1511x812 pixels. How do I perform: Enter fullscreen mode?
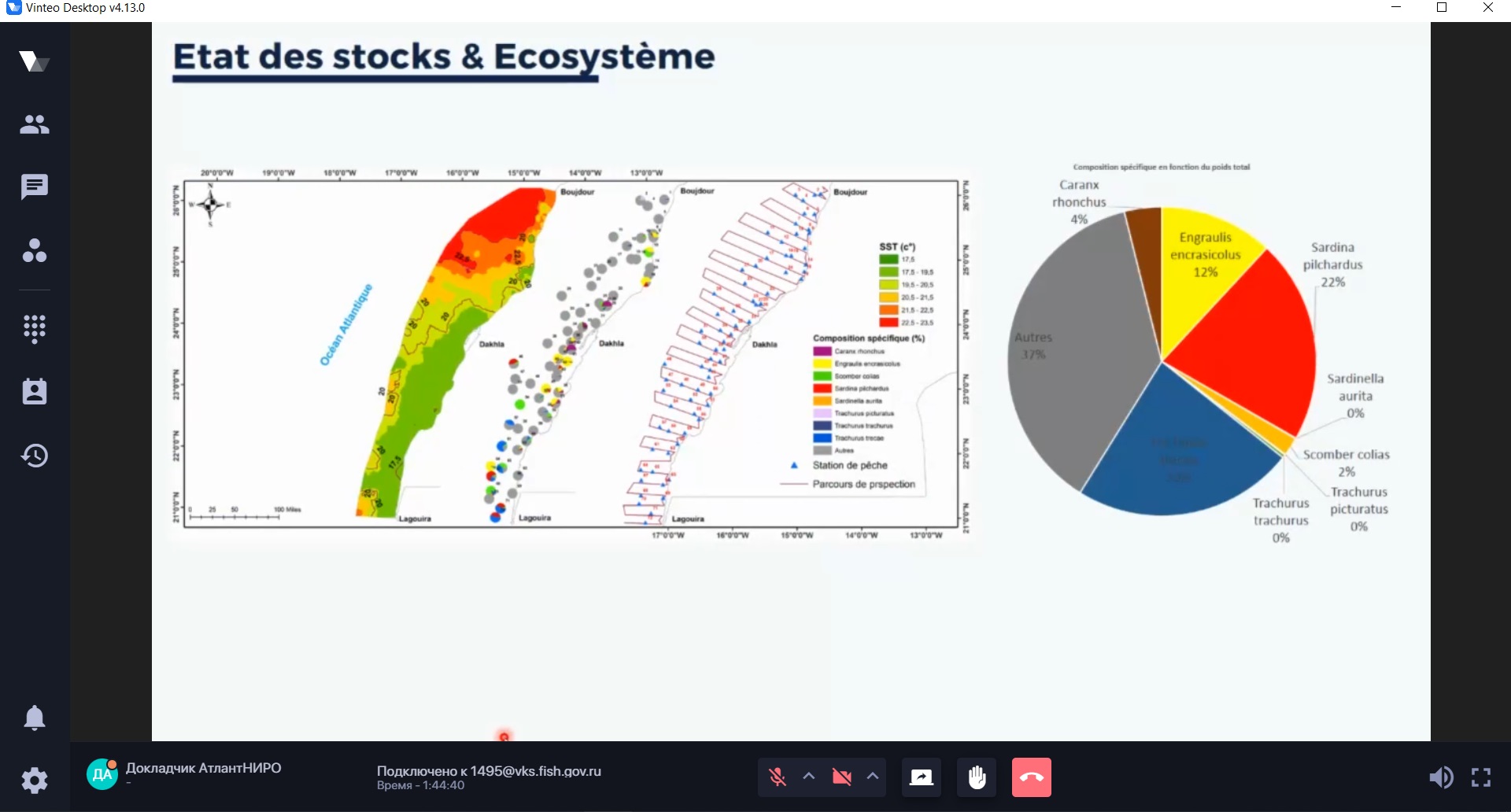click(1481, 777)
